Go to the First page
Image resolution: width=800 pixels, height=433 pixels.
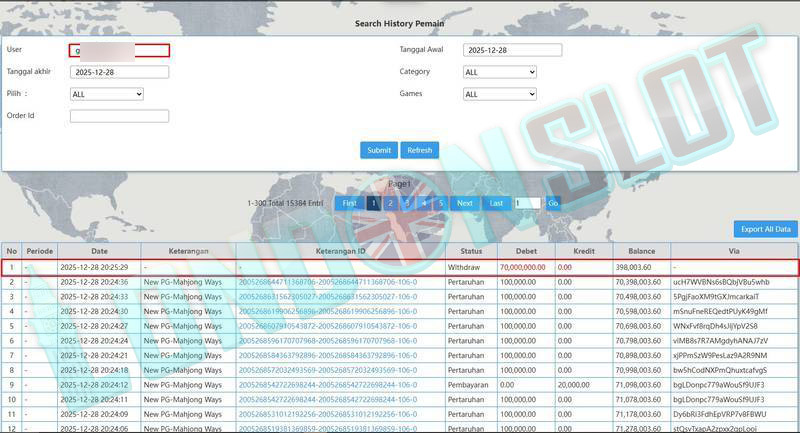pyautogui.click(x=349, y=203)
